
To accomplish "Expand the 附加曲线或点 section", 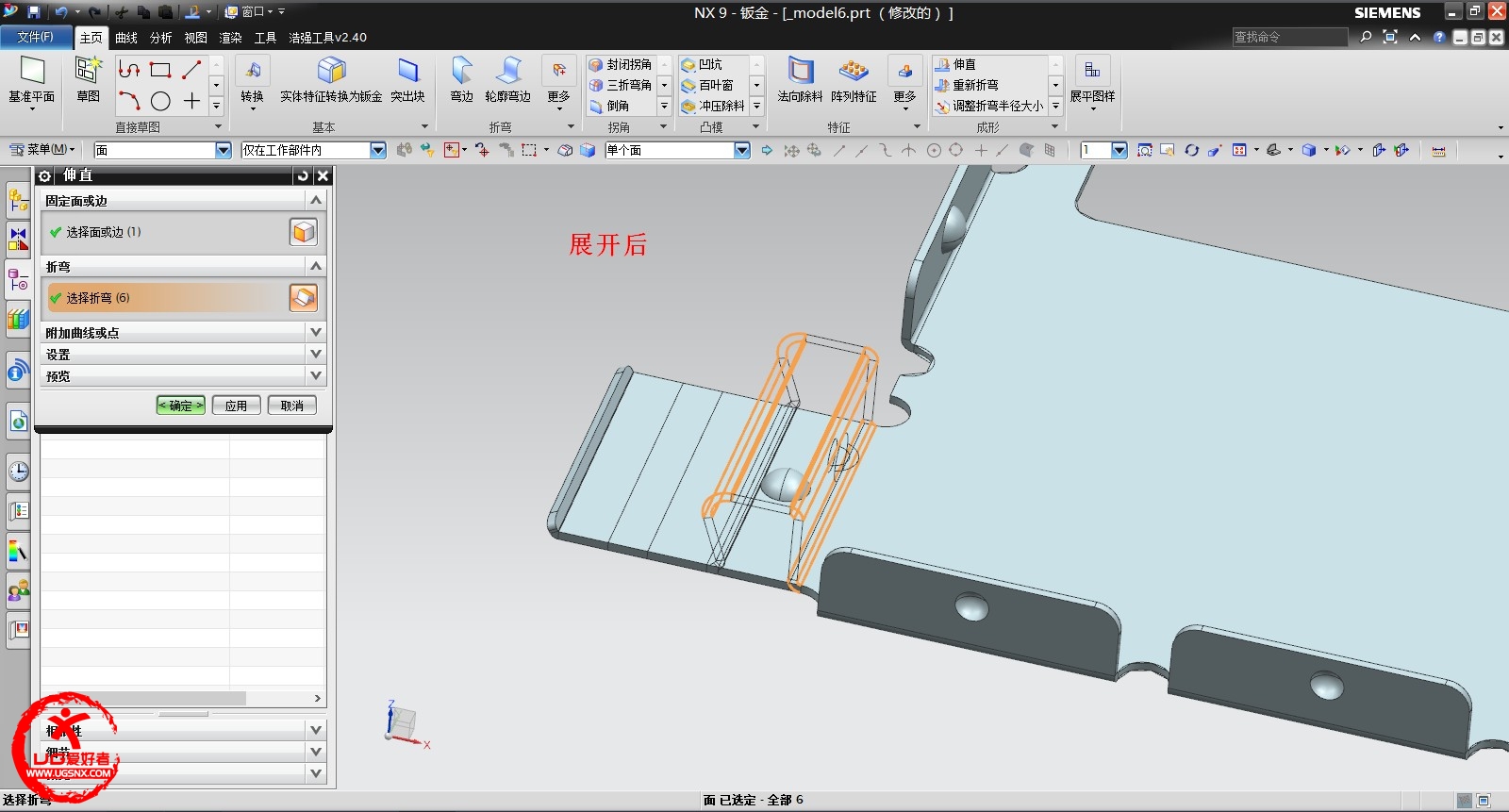I will point(316,332).
